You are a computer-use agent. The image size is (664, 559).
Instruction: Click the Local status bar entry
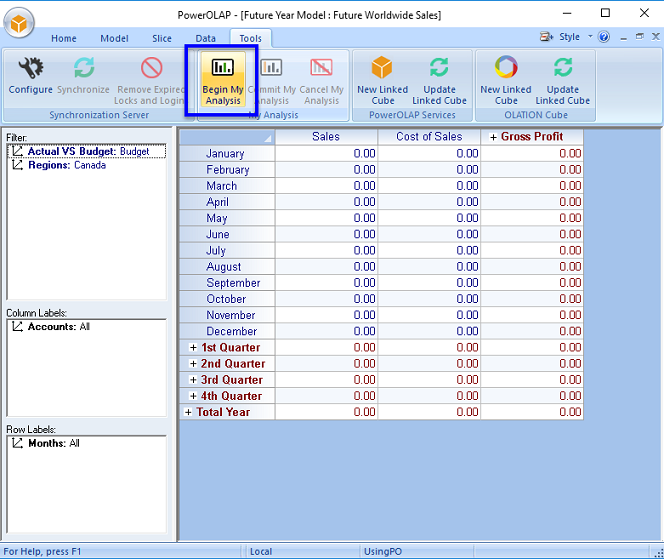261,551
